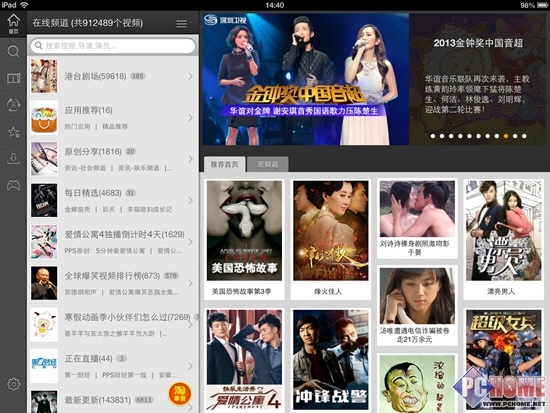The image size is (550, 413).
Task: Click the 2013金钟奖中国音超 headline text
Action: pyautogui.click(x=478, y=43)
